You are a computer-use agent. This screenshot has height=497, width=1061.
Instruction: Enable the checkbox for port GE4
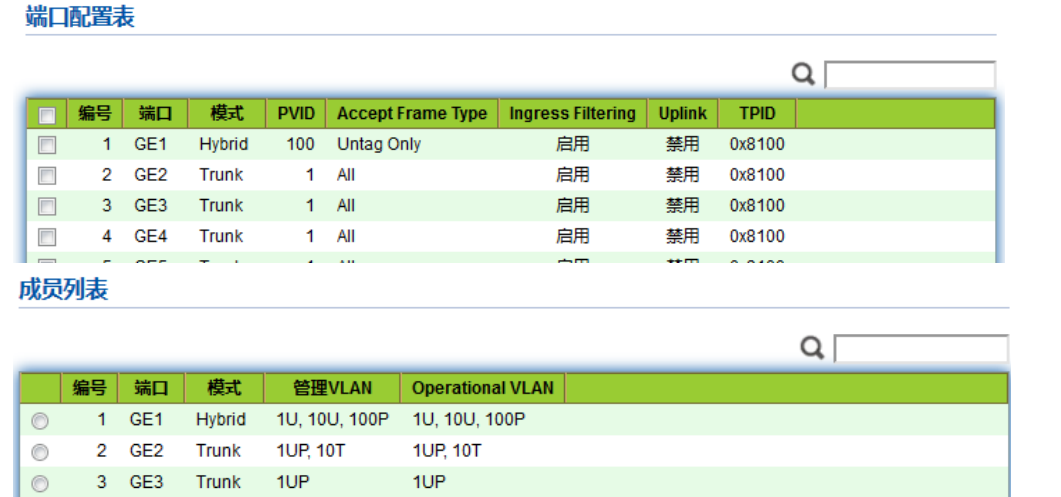coord(46,237)
